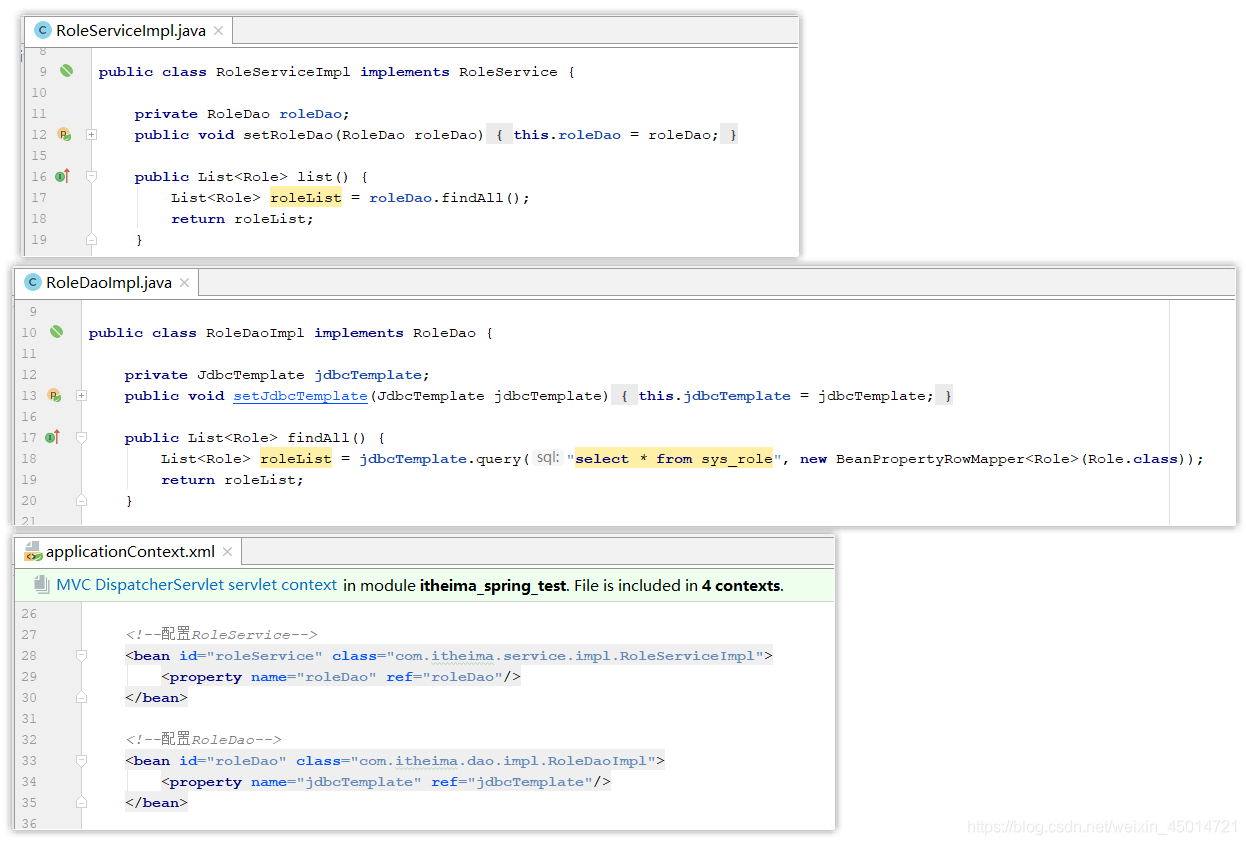Click "return roleList;" in RoleServiceImpl

[242, 219]
